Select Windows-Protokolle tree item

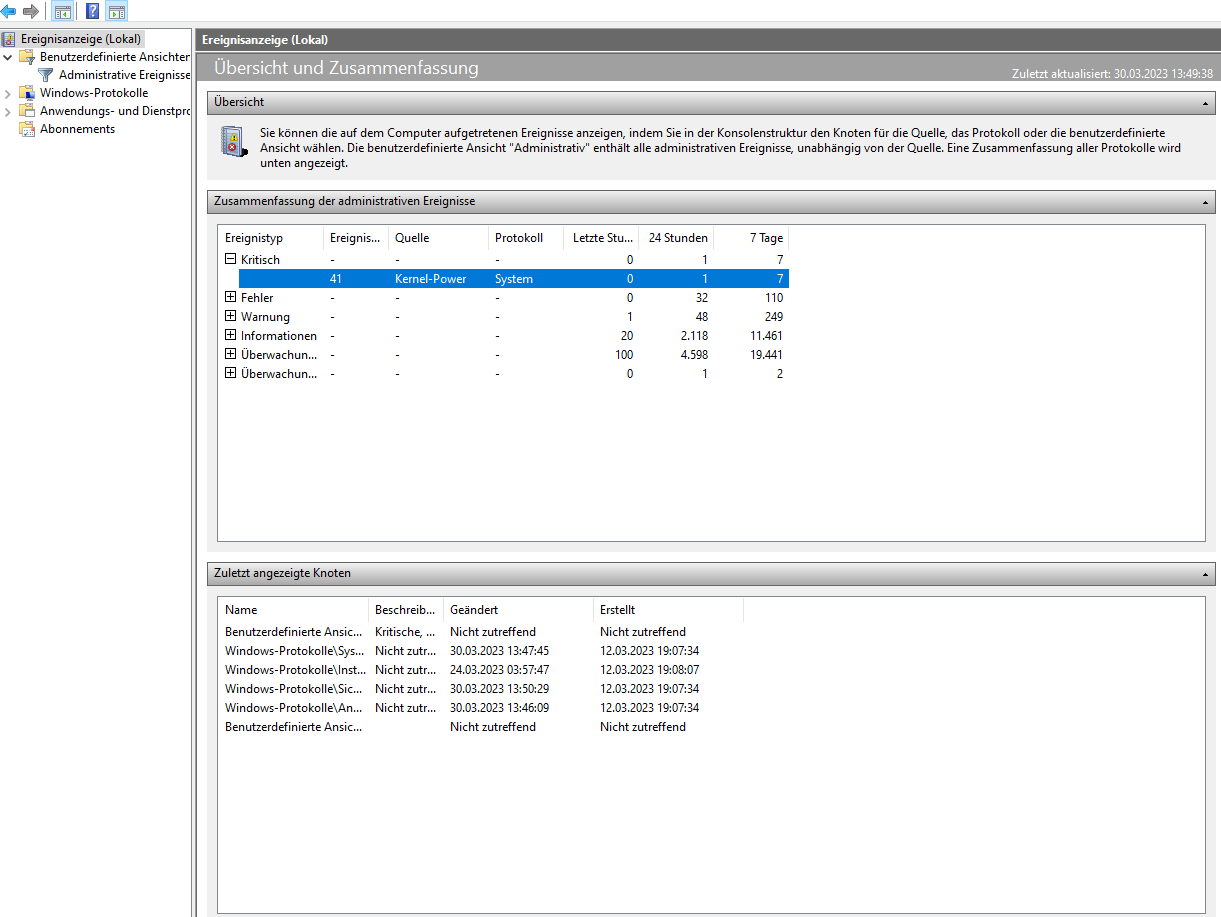click(94, 93)
